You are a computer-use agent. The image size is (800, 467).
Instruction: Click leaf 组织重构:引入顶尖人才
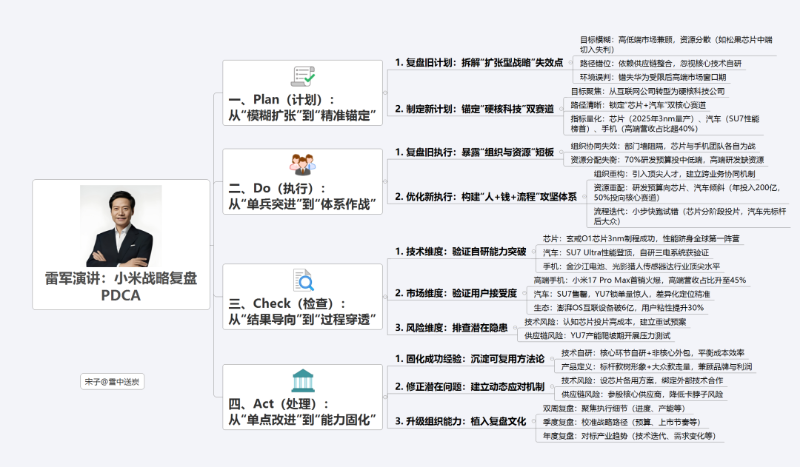tap(674, 174)
